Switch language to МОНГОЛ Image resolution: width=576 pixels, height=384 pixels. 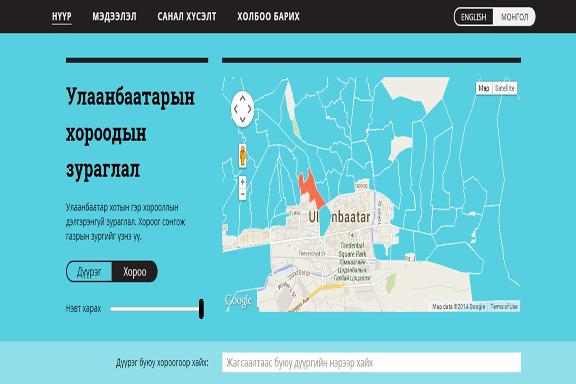coord(514,17)
